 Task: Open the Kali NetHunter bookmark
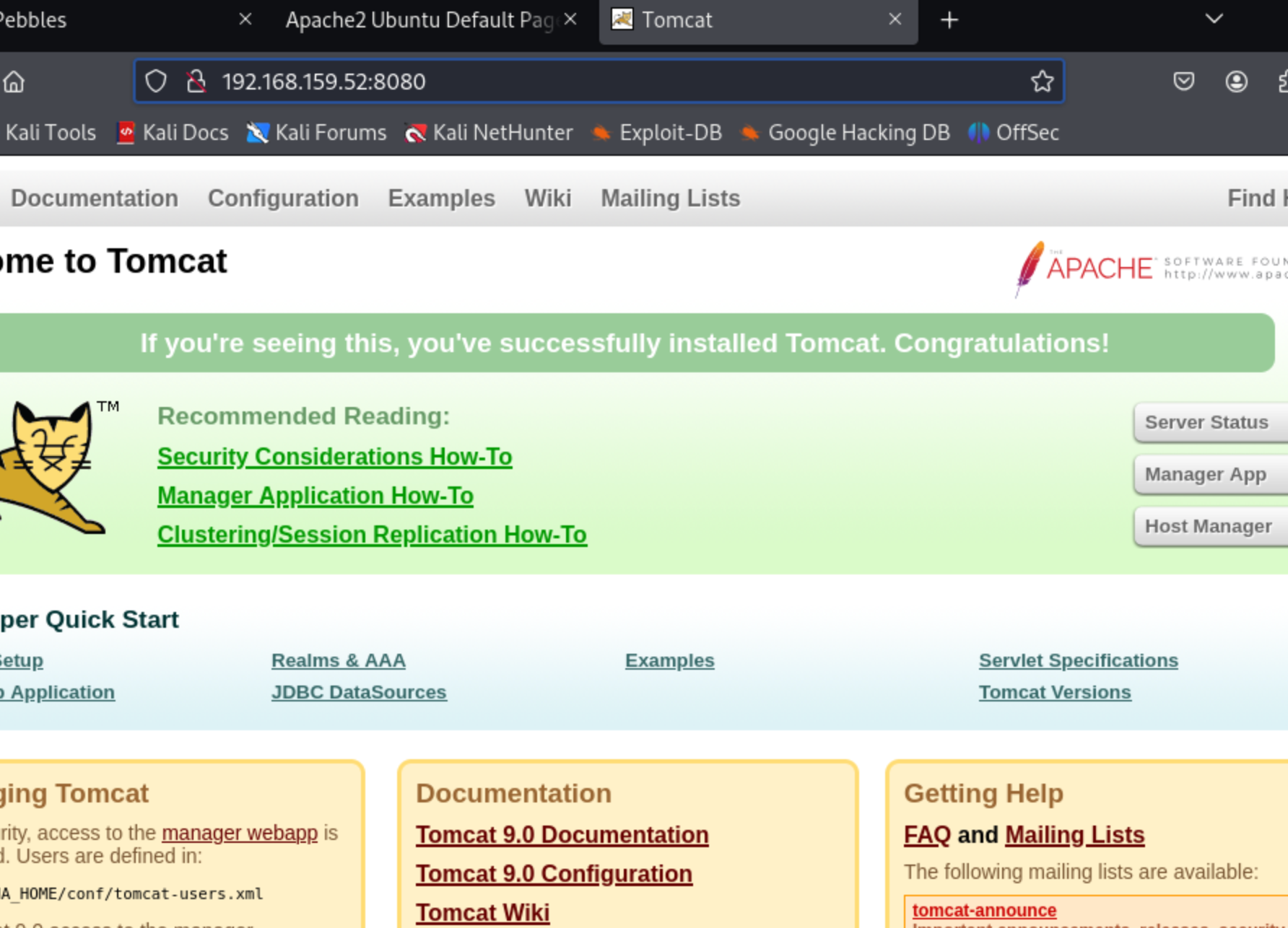(x=489, y=133)
